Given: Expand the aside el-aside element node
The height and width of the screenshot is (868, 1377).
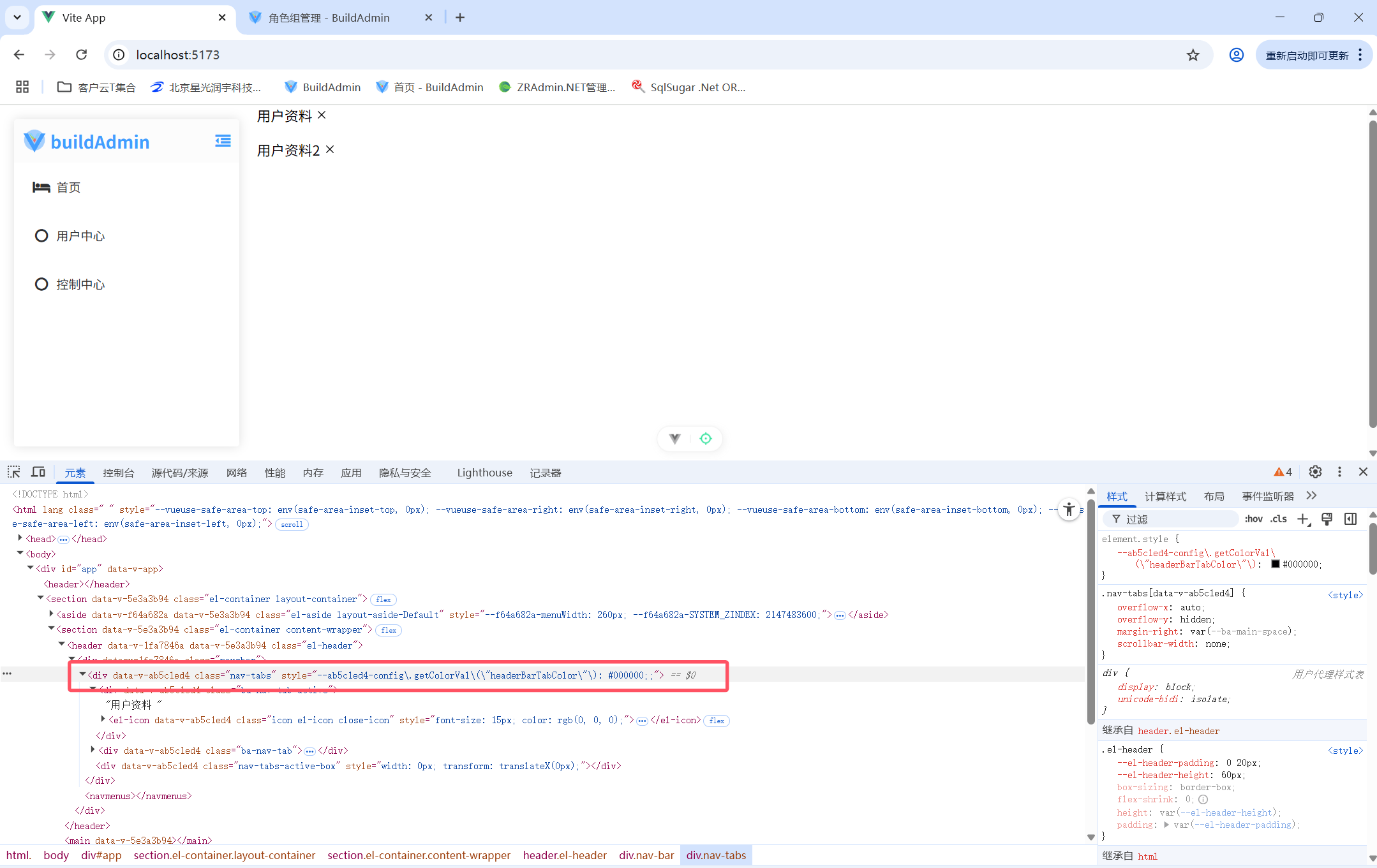Looking at the screenshot, I should pyautogui.click(x=51, y=614).
